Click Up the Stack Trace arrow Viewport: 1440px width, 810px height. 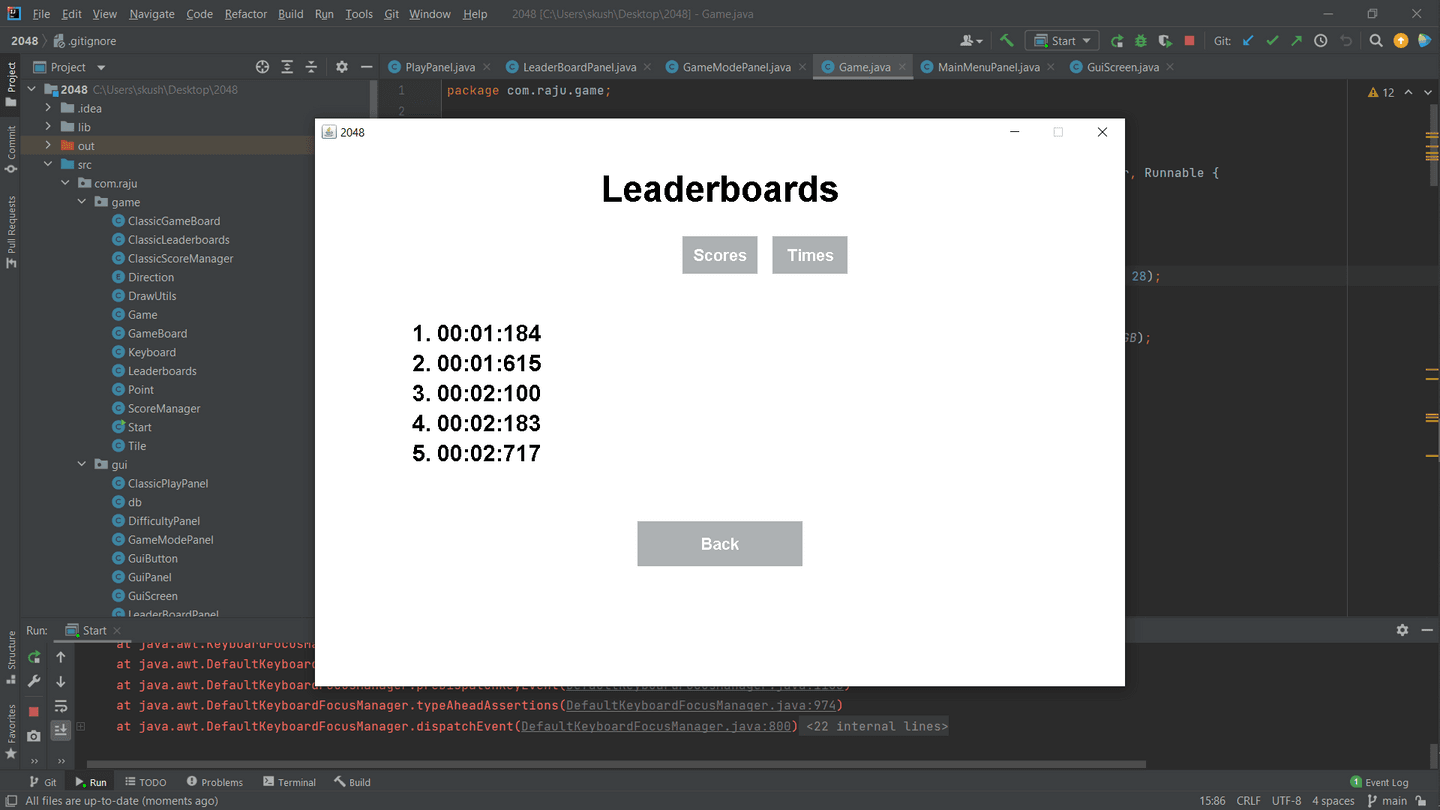(61, 657)
